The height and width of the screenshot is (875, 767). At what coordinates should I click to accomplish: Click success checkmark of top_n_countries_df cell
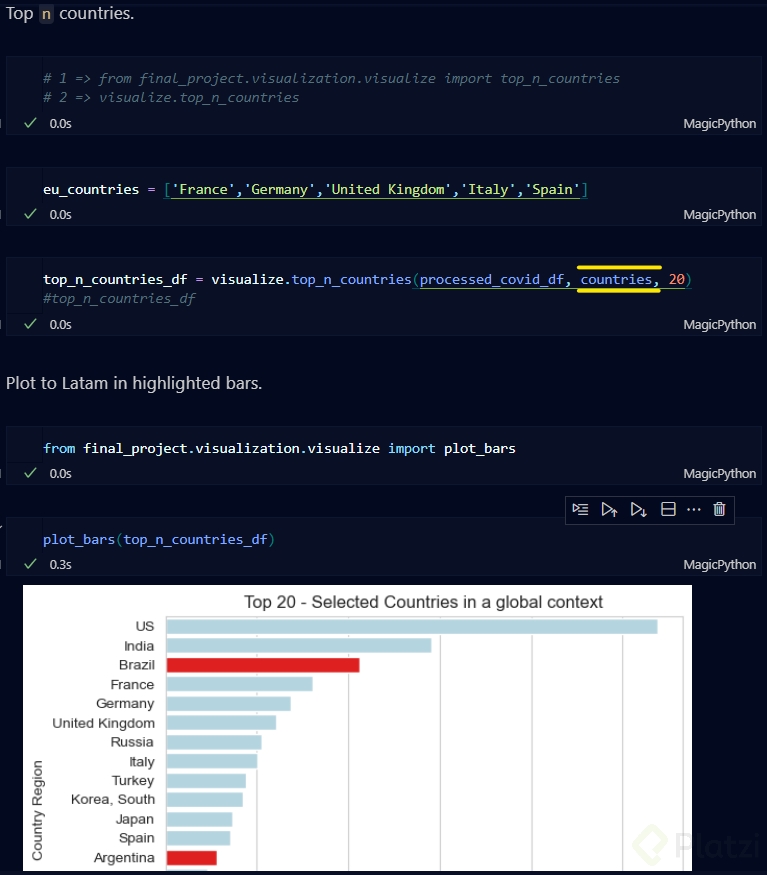(30, 324)
